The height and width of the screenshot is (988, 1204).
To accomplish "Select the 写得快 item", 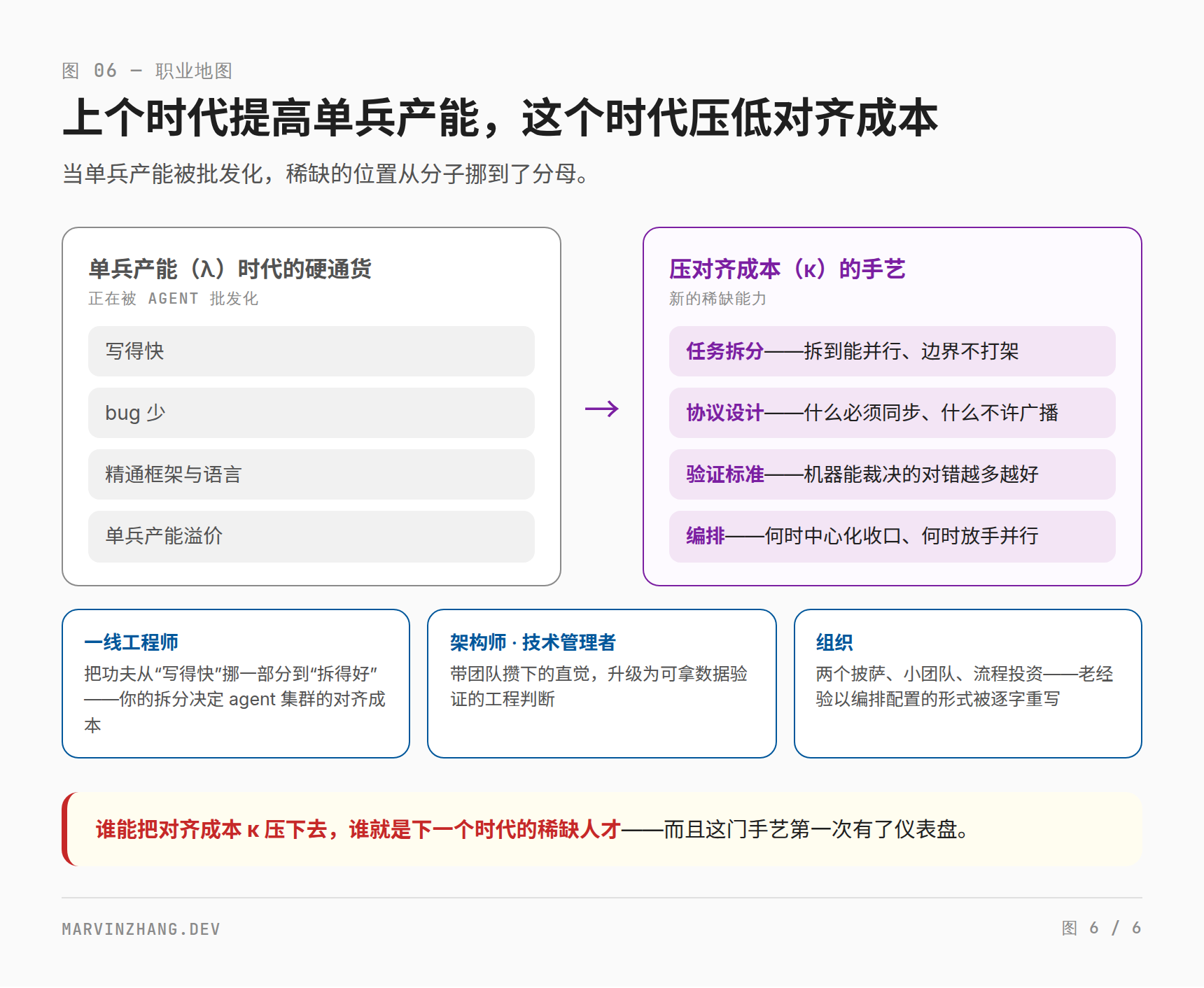I will click(x=311, y=351).
